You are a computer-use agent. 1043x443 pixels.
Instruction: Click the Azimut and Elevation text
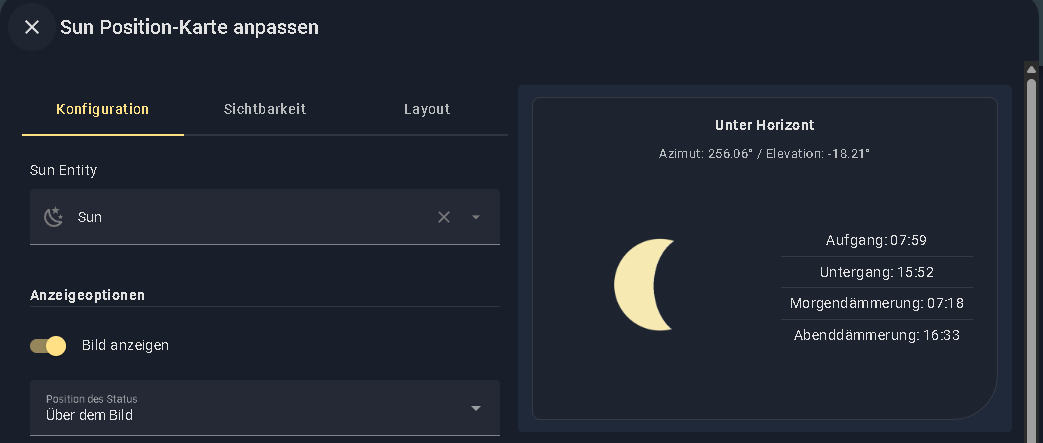click(764, 154)
